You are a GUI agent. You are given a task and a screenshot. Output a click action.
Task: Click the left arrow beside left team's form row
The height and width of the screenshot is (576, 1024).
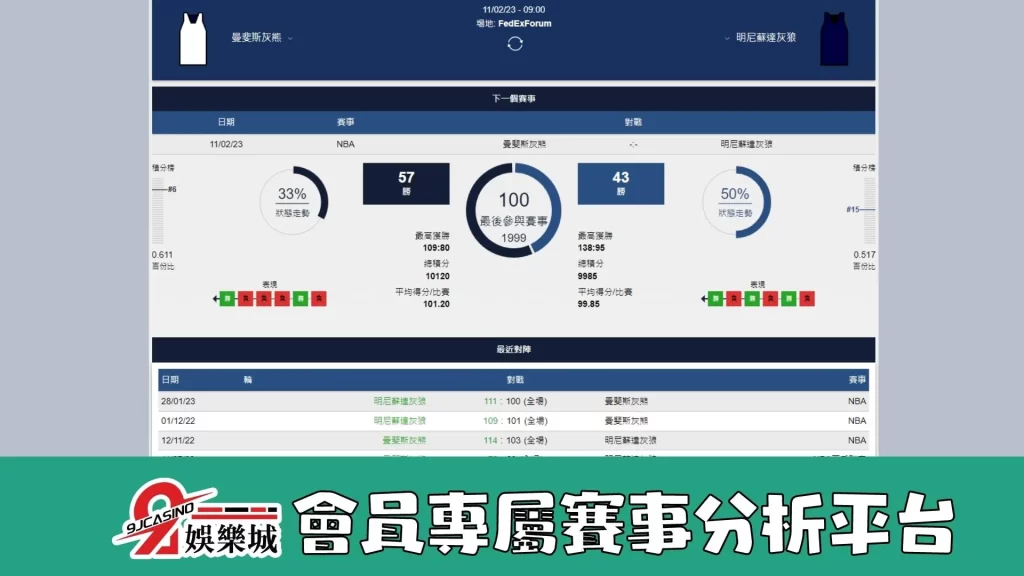point(216,299)
